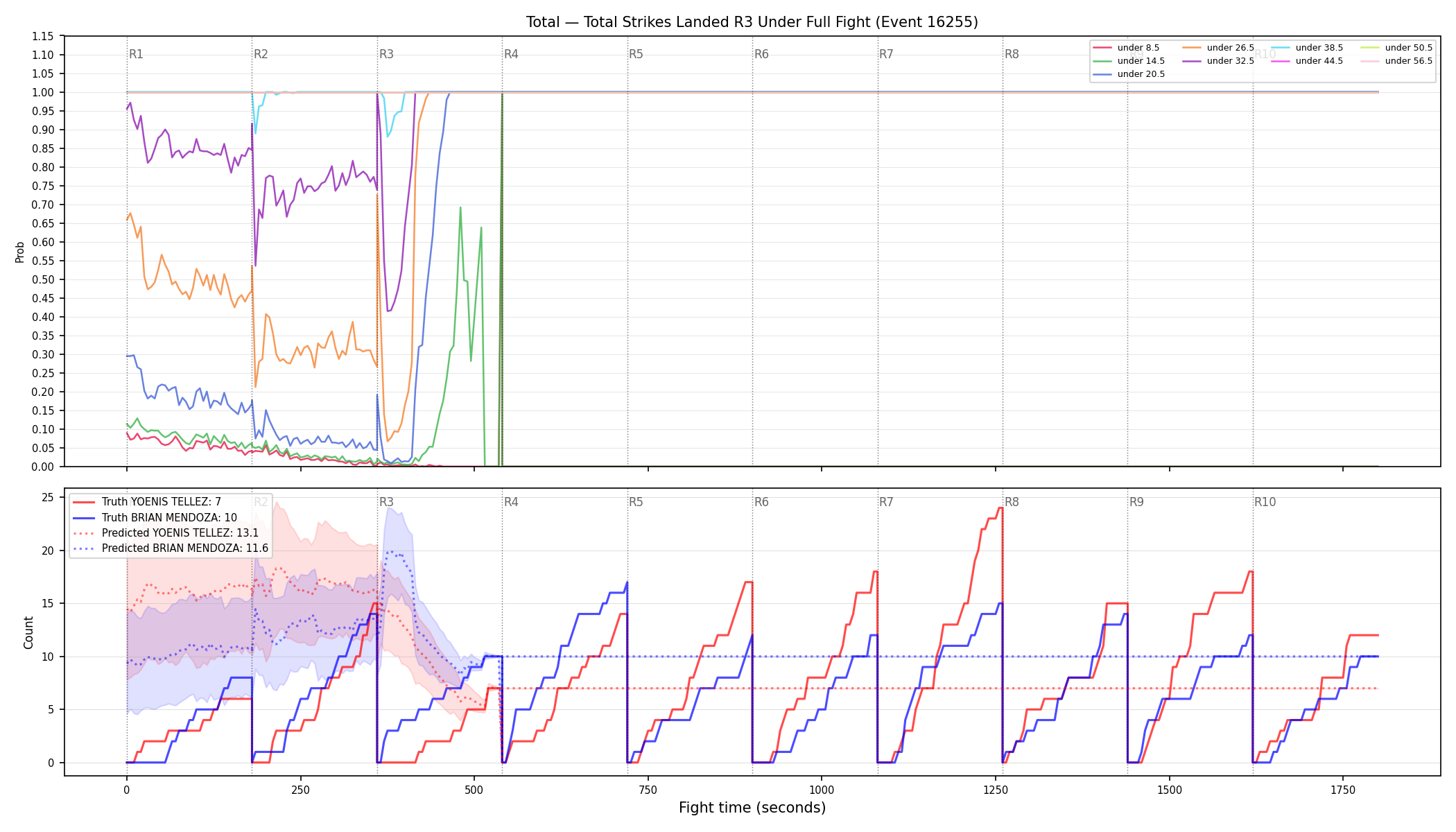Click the 1.00 tick on Prob axis

43,92
